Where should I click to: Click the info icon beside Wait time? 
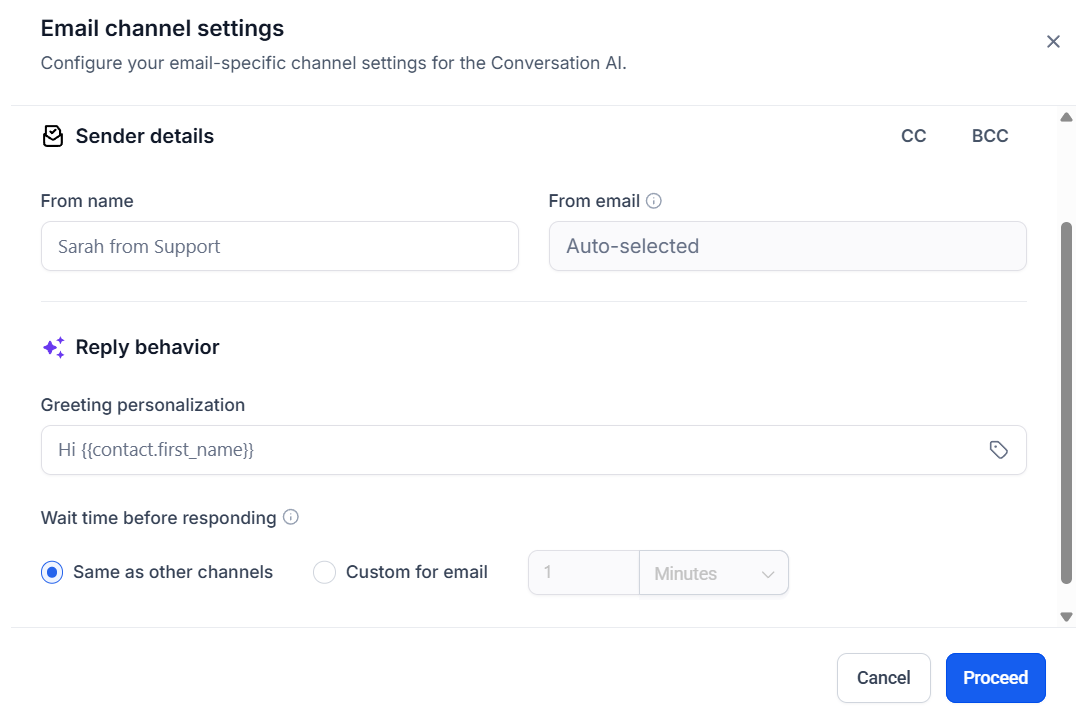pyautogui.click(x=291, y=518)
